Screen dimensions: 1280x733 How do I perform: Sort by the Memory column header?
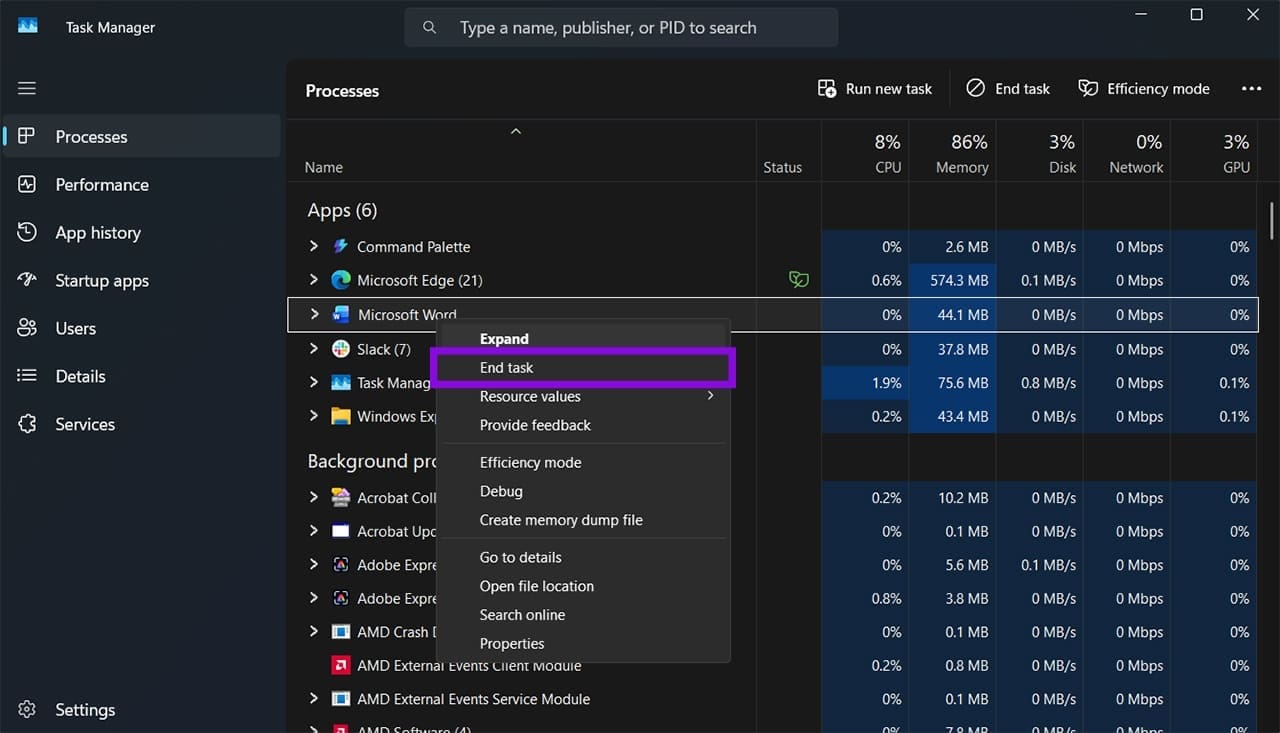click(x=952, y=153)
